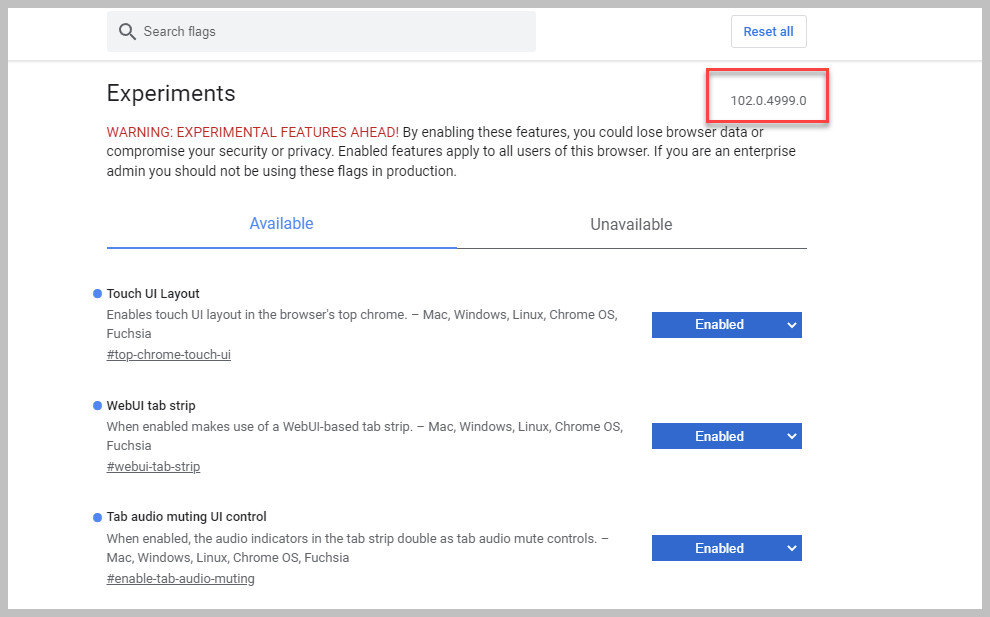
Task: Open the #webui-tab-strip anchor link
Action: tap(153, 467)
